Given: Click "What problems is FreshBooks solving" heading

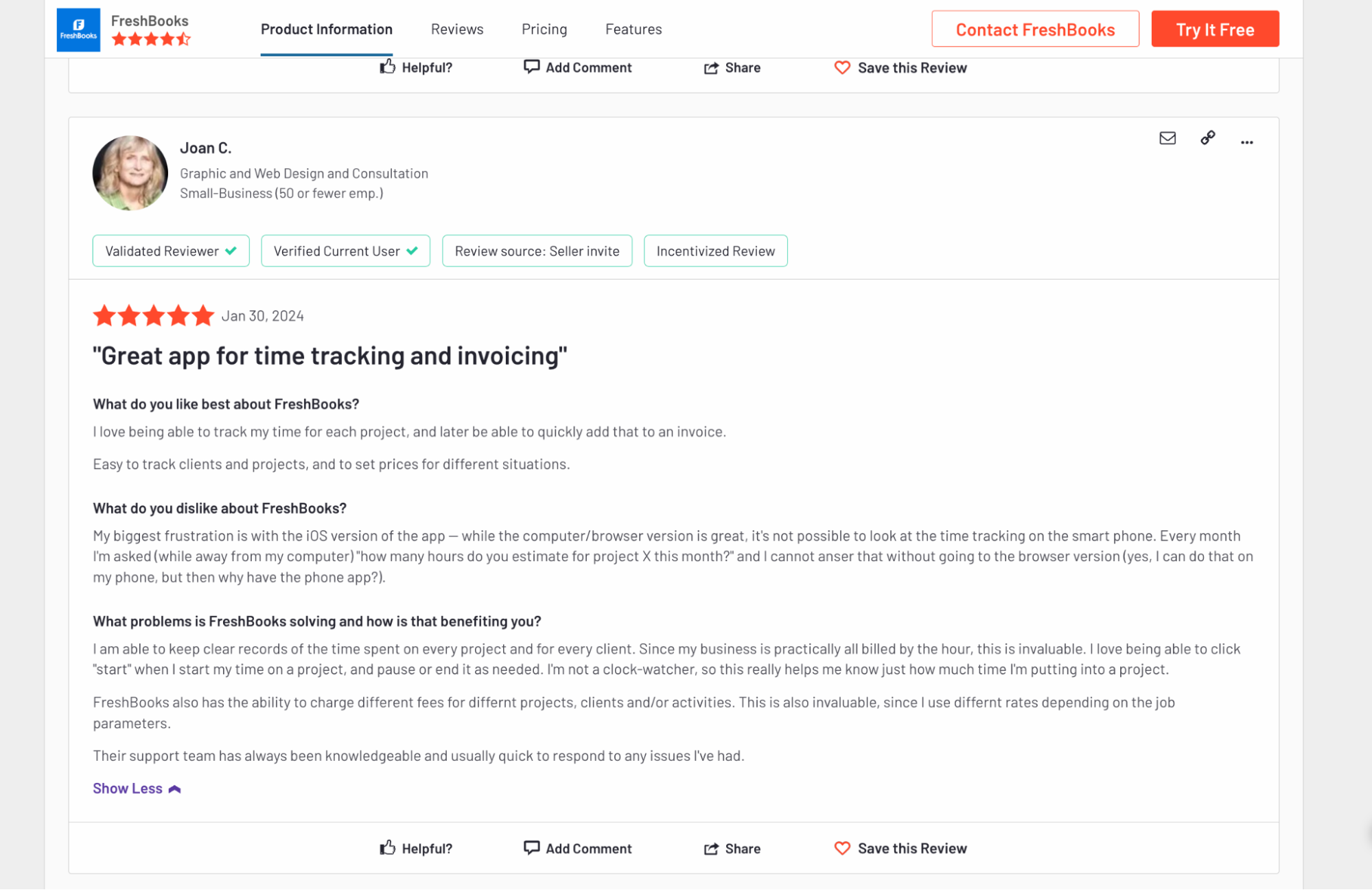Looking at the screenshot, I should click(x=317, y=621).
